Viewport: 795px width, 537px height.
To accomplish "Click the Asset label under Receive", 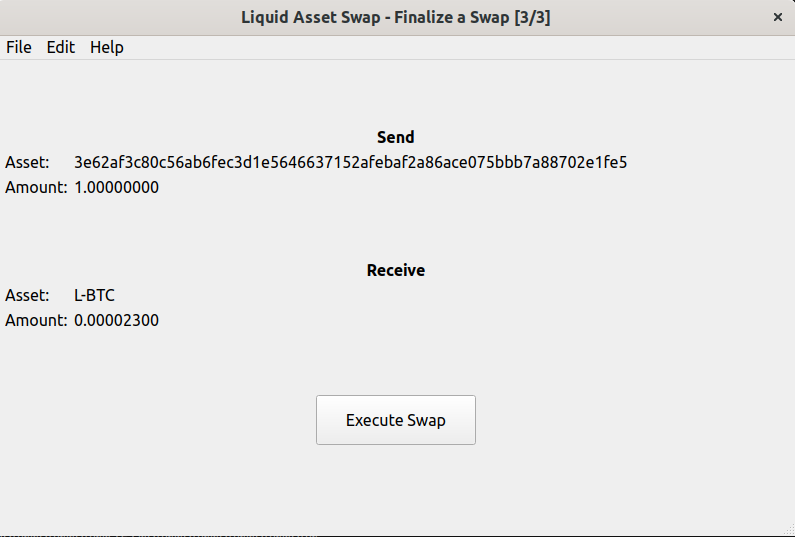I will click(27, 295).
